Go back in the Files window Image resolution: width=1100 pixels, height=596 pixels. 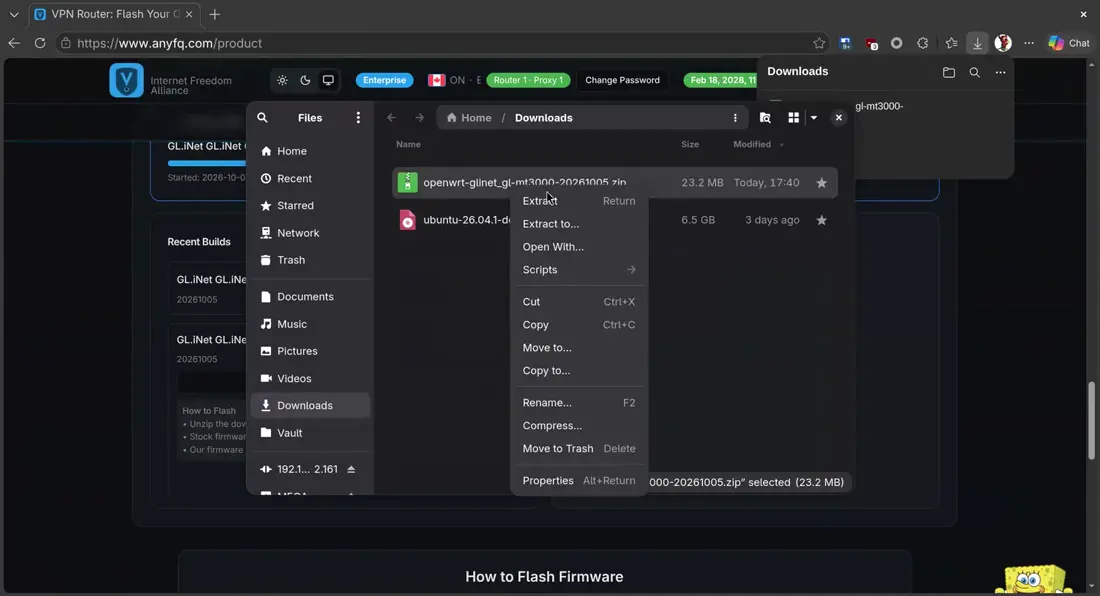click(391, 118)
